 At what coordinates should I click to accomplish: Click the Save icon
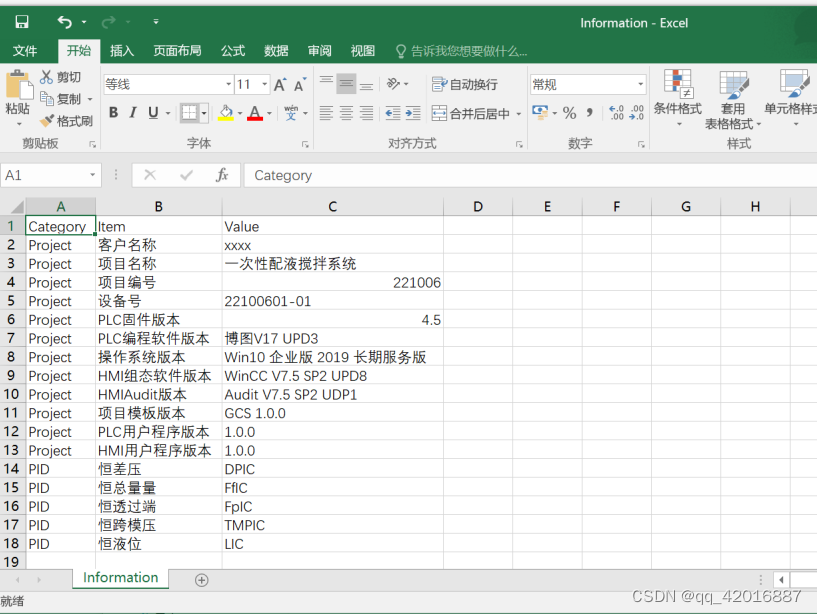click(20, 21)
